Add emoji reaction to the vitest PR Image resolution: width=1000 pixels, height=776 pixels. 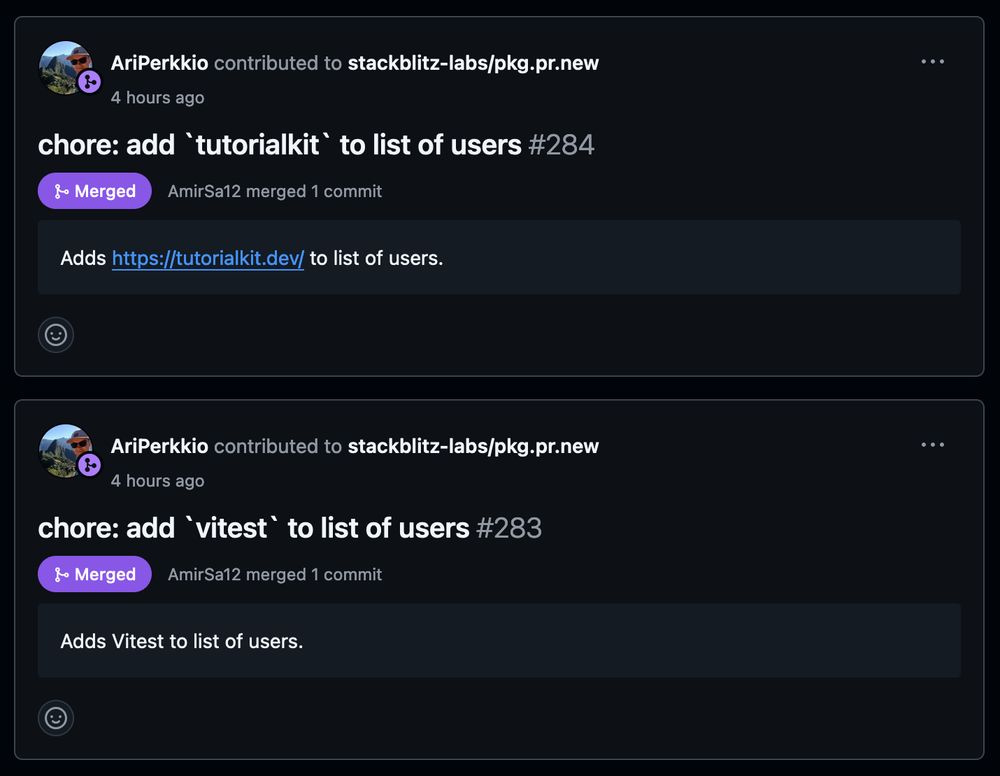[x=56, y=718]
